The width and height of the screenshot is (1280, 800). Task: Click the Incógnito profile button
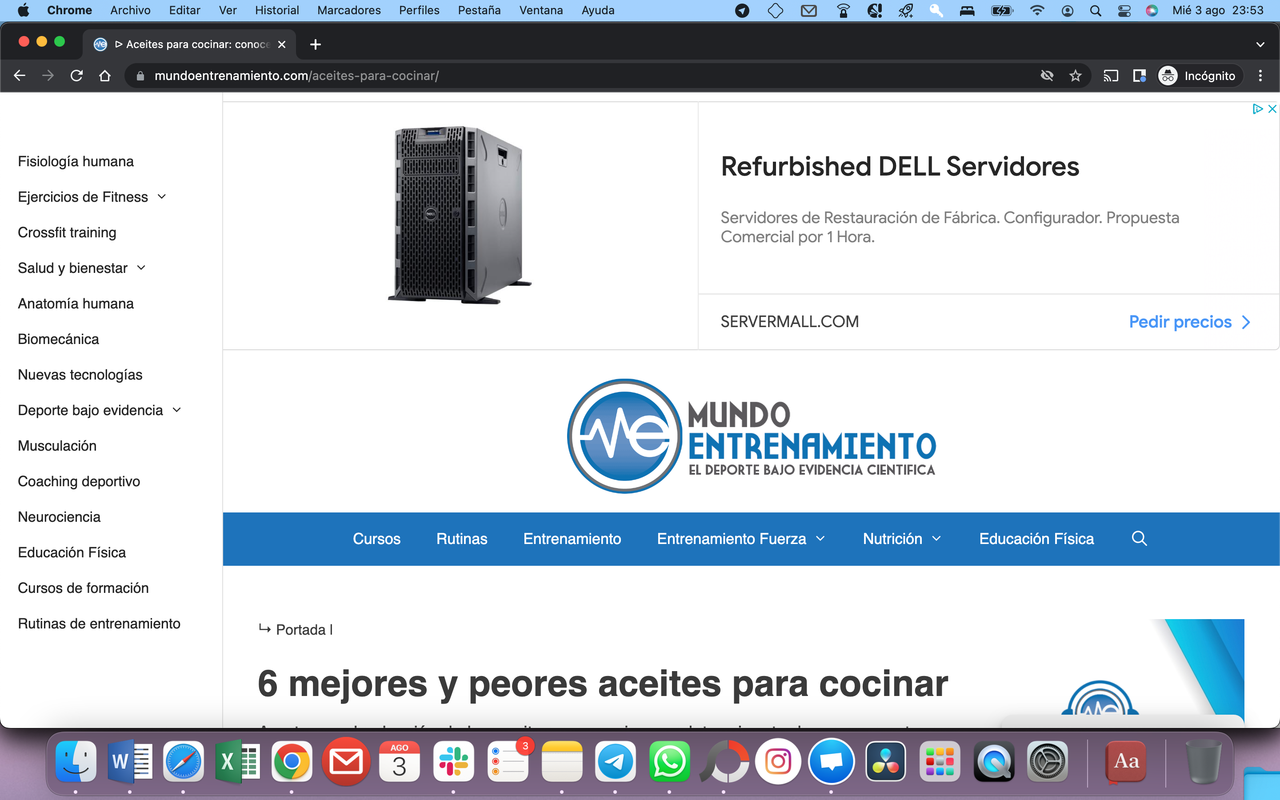[x=1197, y=76]
